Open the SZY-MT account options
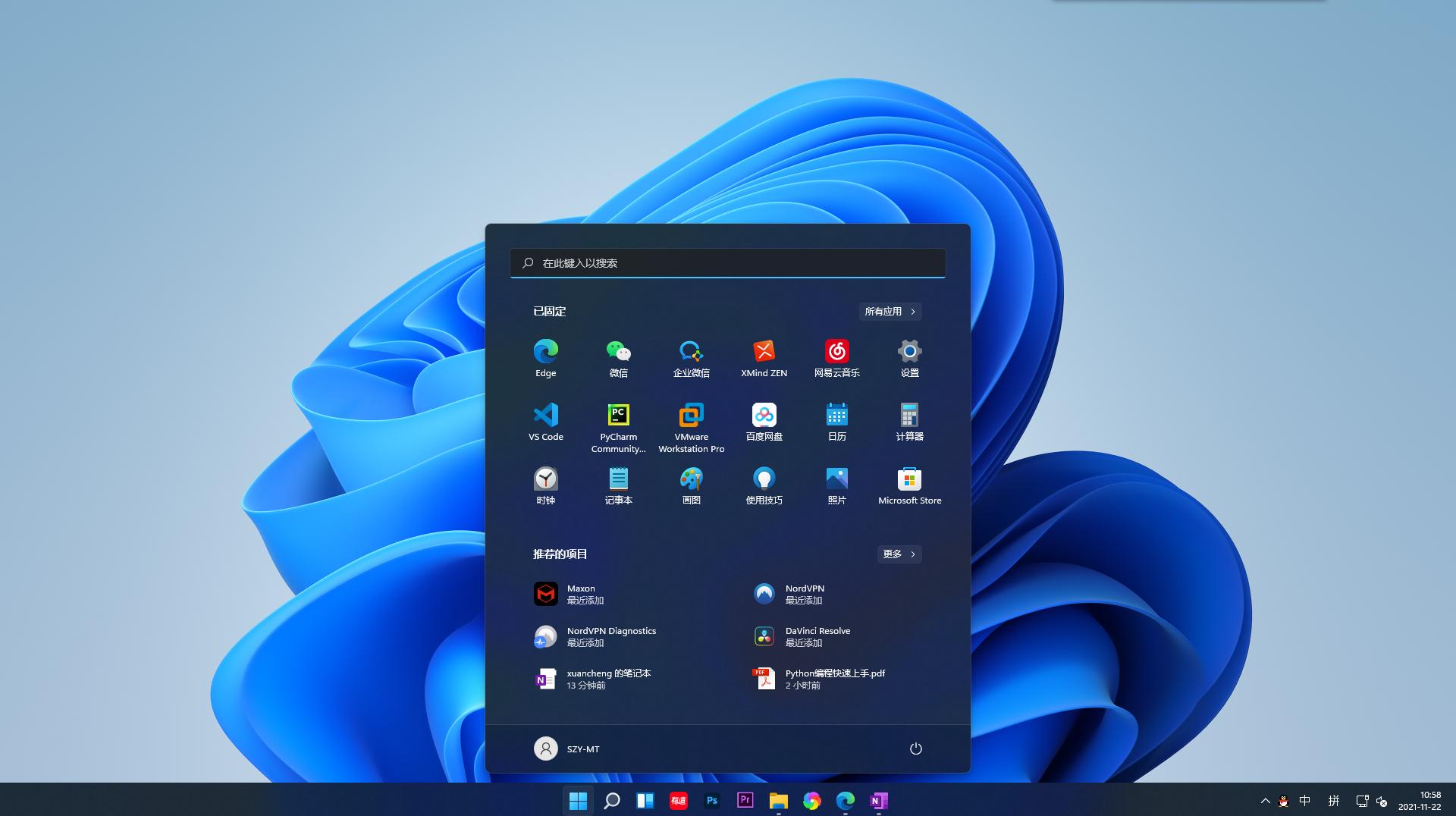The image size is (1456, 816). tap(566, 749)
